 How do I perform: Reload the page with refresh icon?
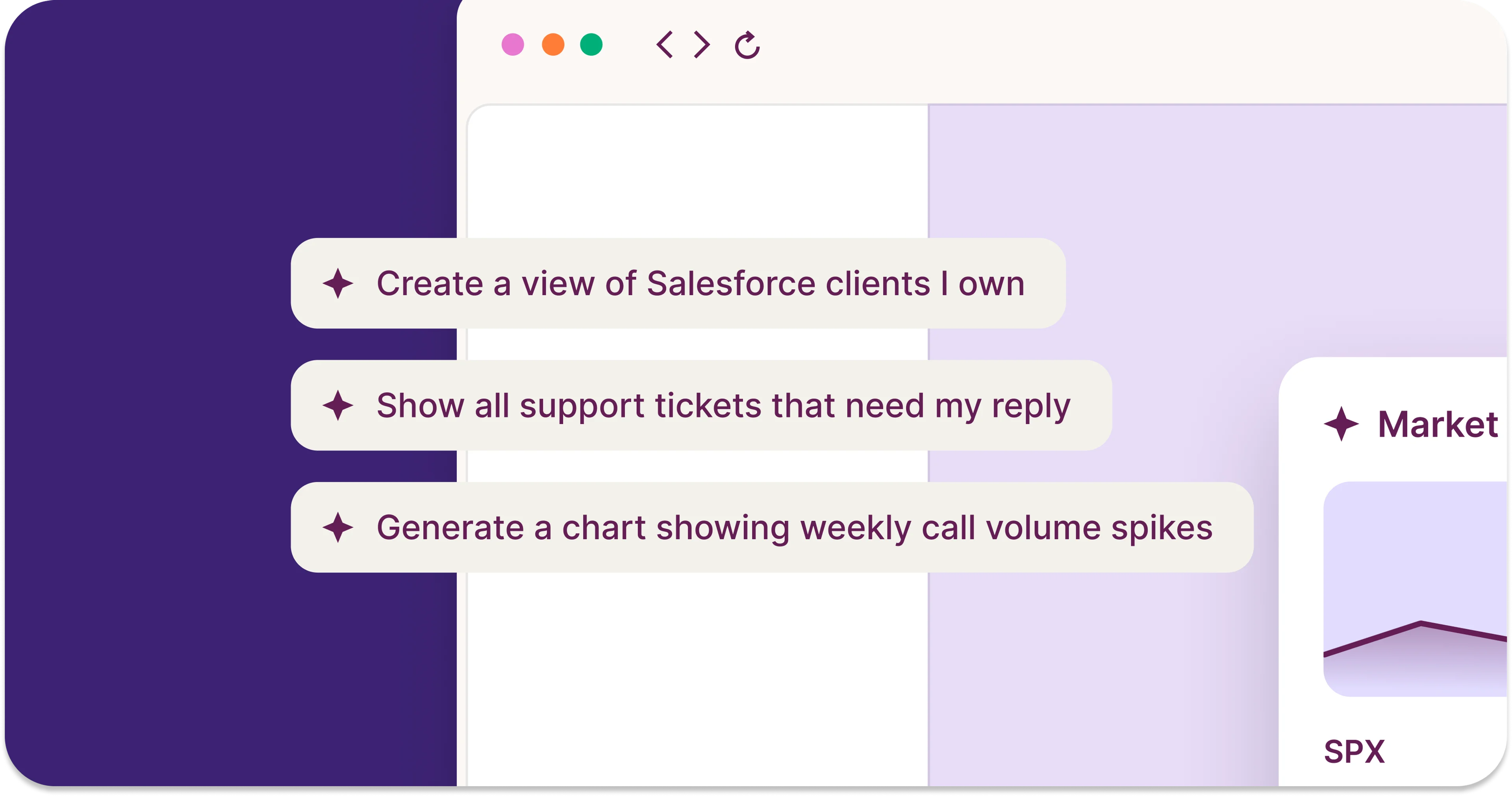point(747,44)
